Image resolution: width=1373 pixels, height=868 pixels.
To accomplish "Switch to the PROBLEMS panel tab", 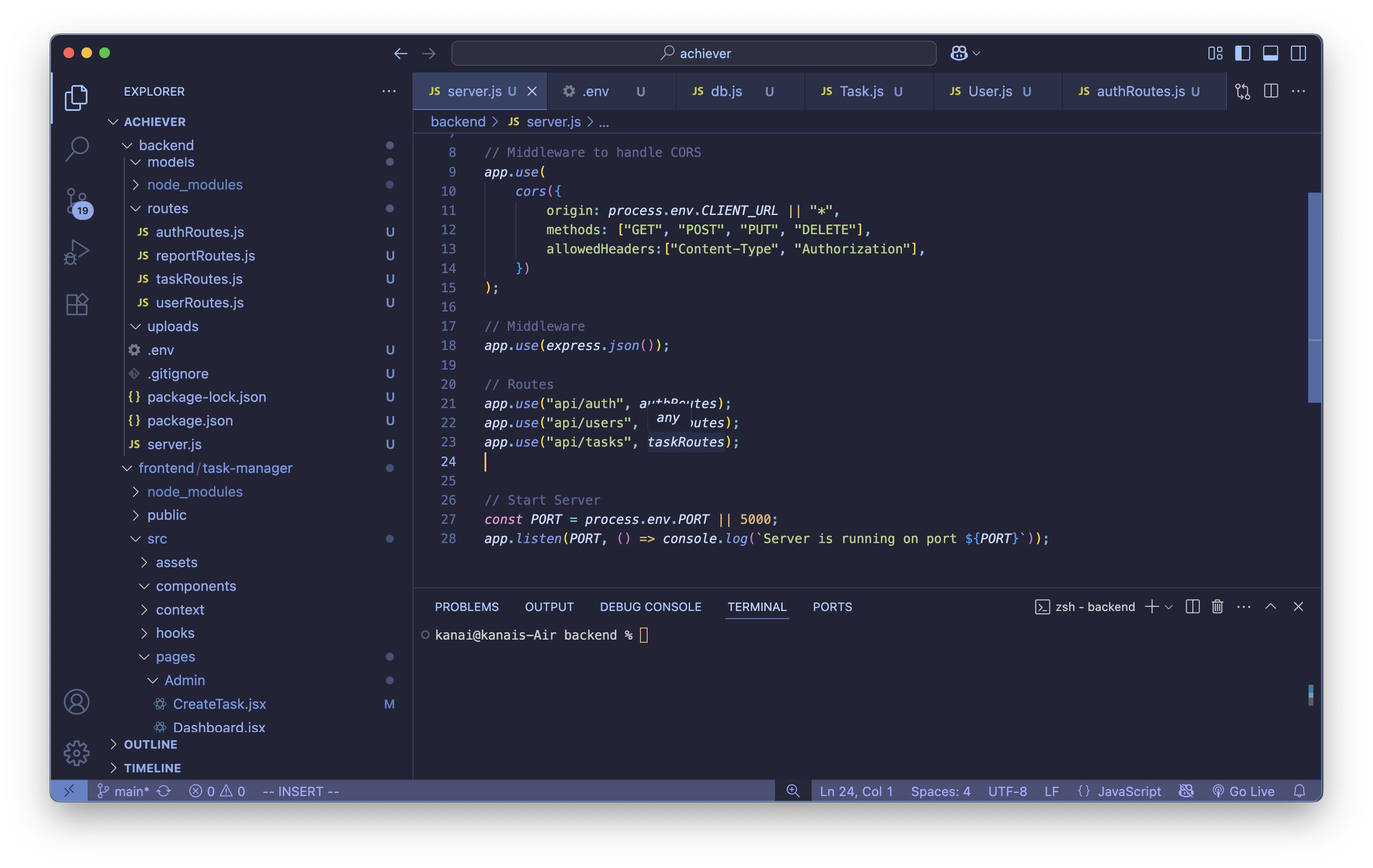I will (467, 607).
